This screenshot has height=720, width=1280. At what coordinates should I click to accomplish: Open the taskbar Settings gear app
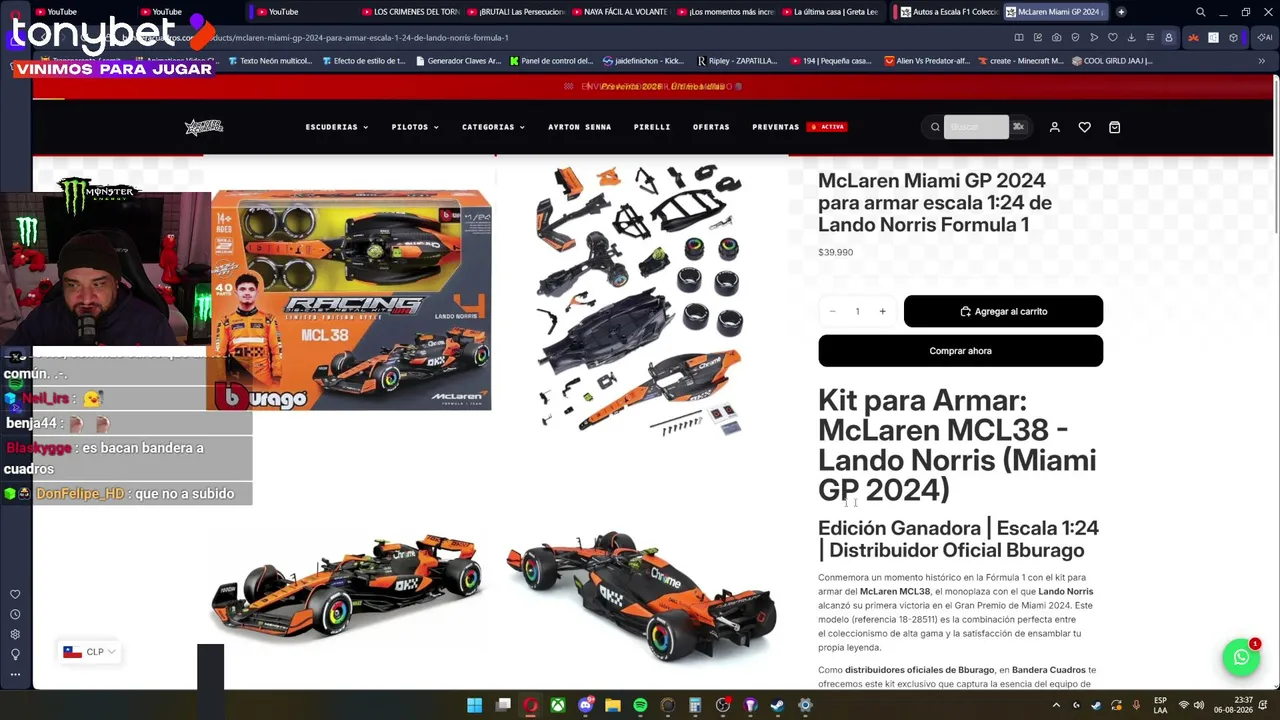point(805,705)
